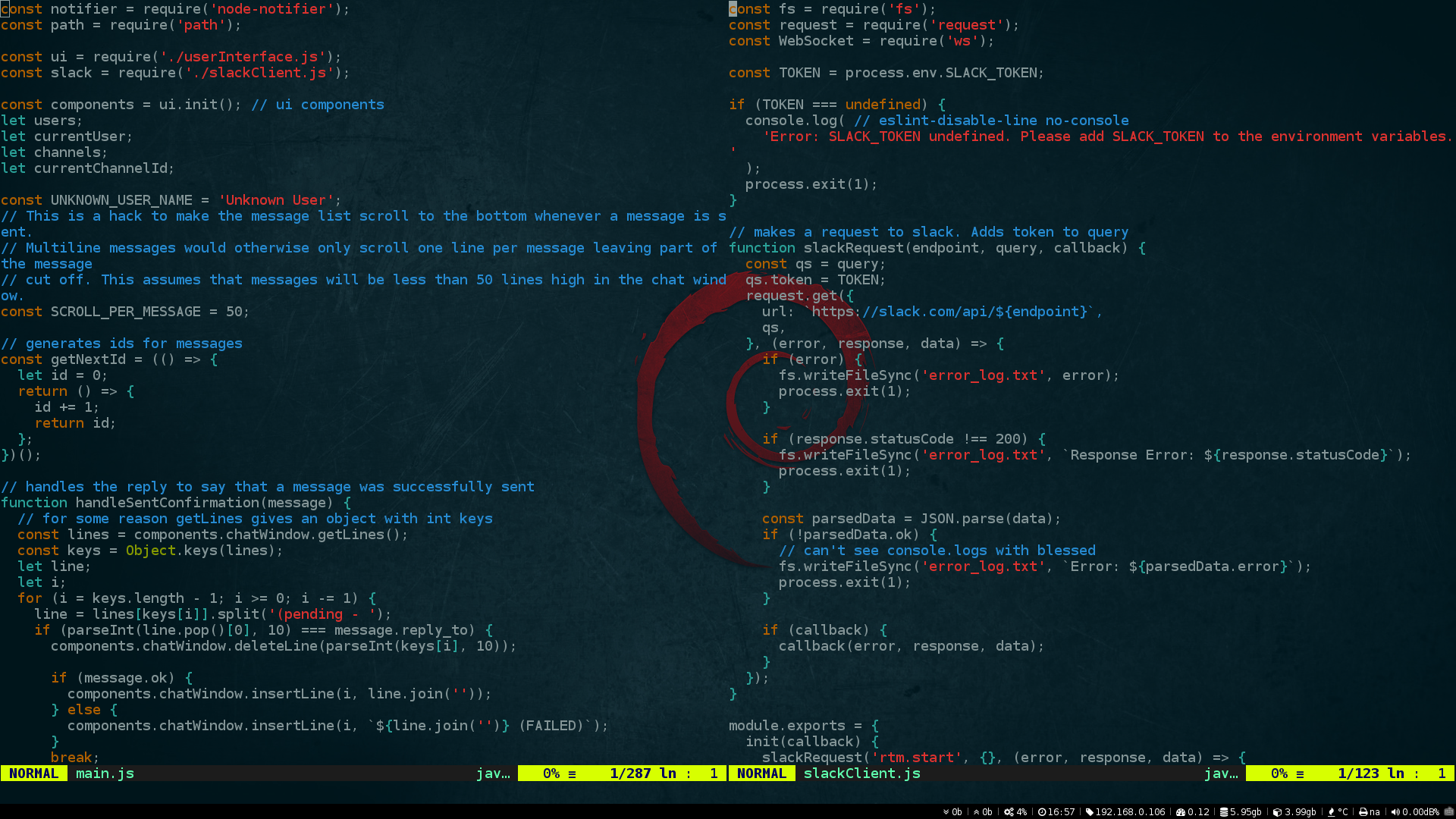This screenshot has width=1456, height=819.
Task: Click the volume speaker icon
Action: pyautogui.click(x=1395, y=811)
